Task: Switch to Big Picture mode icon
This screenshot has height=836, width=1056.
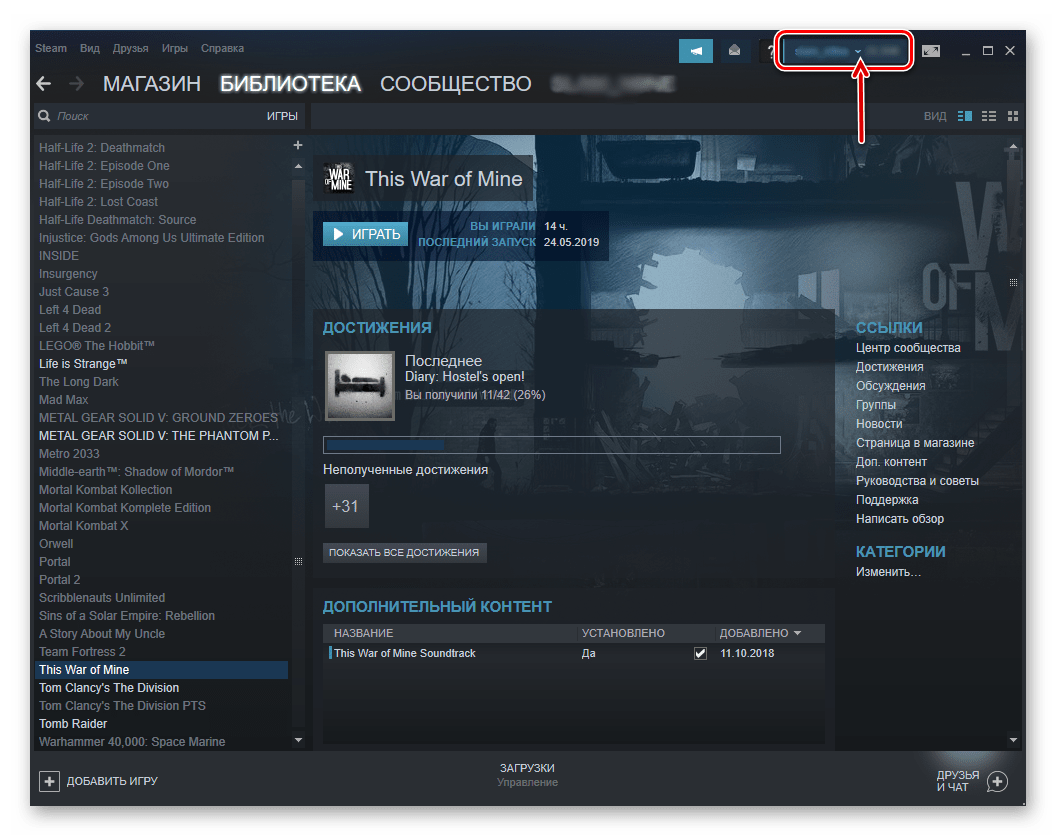Action: tap(931, 51)
